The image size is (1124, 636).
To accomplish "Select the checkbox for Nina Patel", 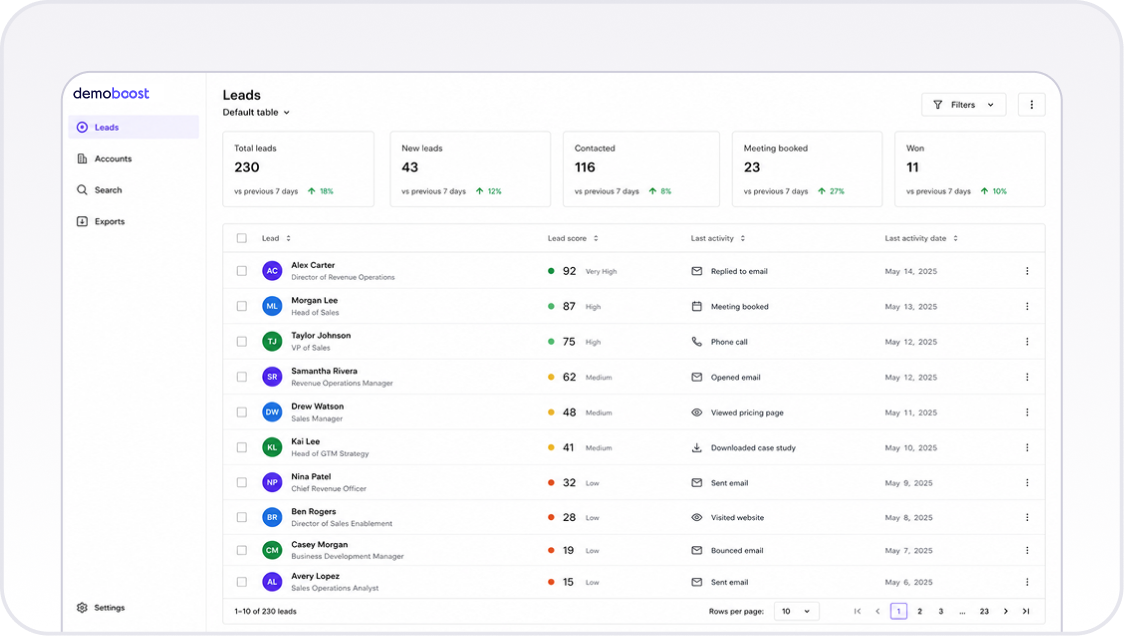I will tap(242, 483).
